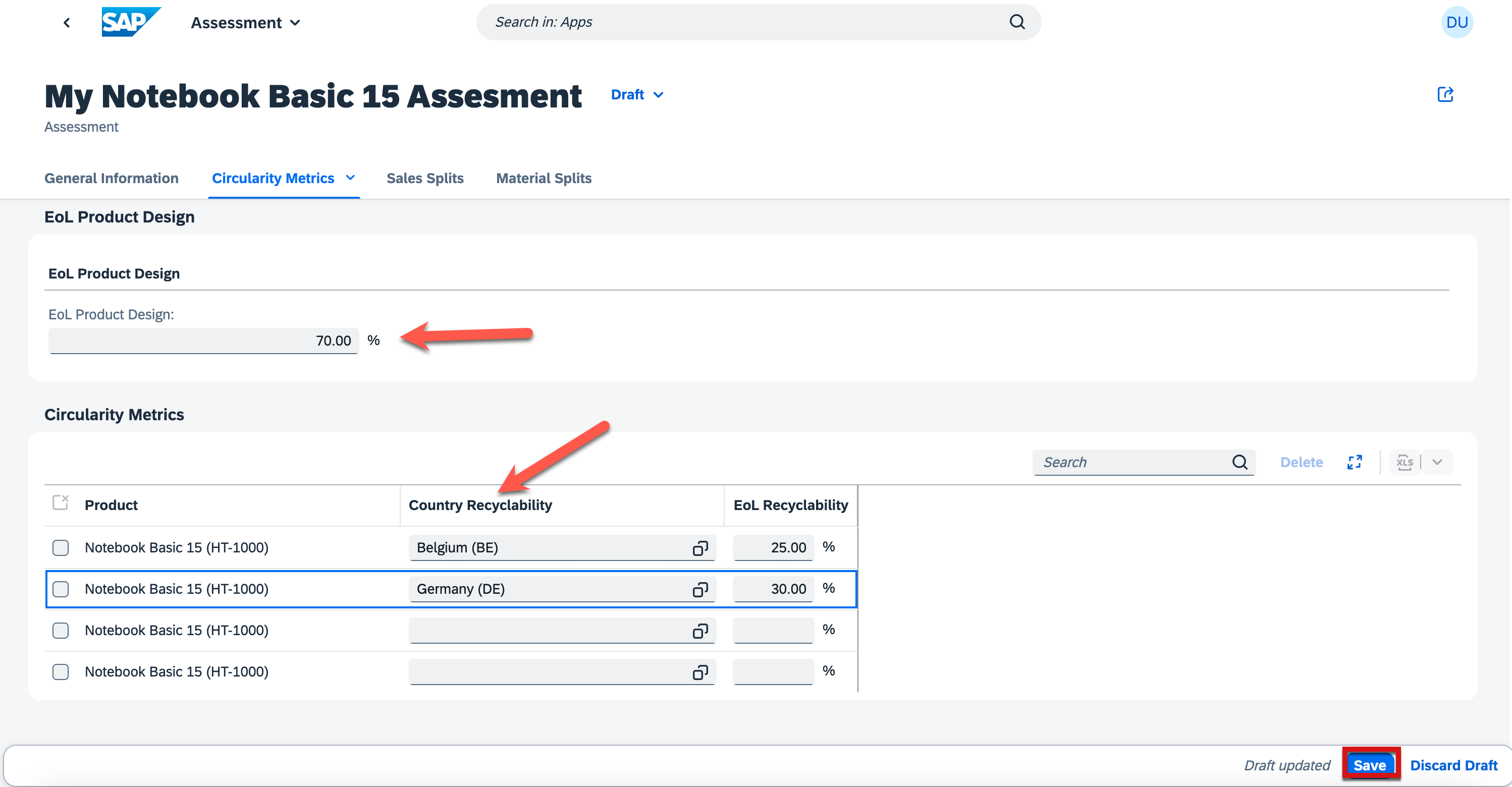This screenshot has width=1512, height=787.
Task: Click the Delete button above the table
Action: point(1301,462)
